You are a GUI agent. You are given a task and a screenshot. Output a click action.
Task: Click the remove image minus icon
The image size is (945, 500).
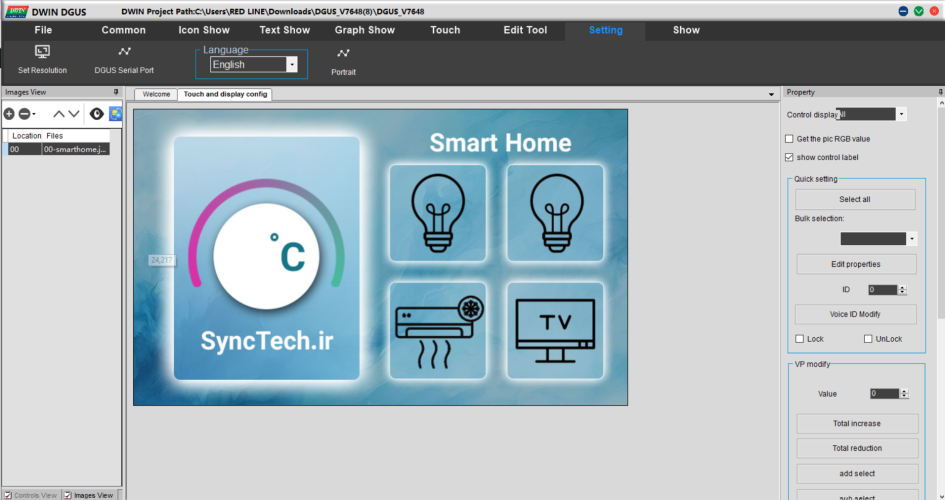pos(24,114)
